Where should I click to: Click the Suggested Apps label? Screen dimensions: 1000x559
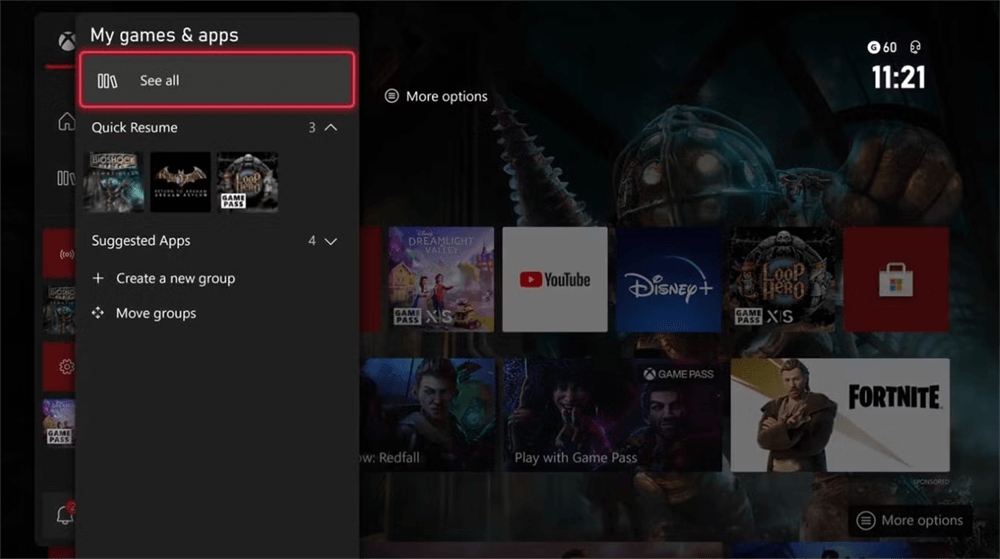click(x=141, y=241)
